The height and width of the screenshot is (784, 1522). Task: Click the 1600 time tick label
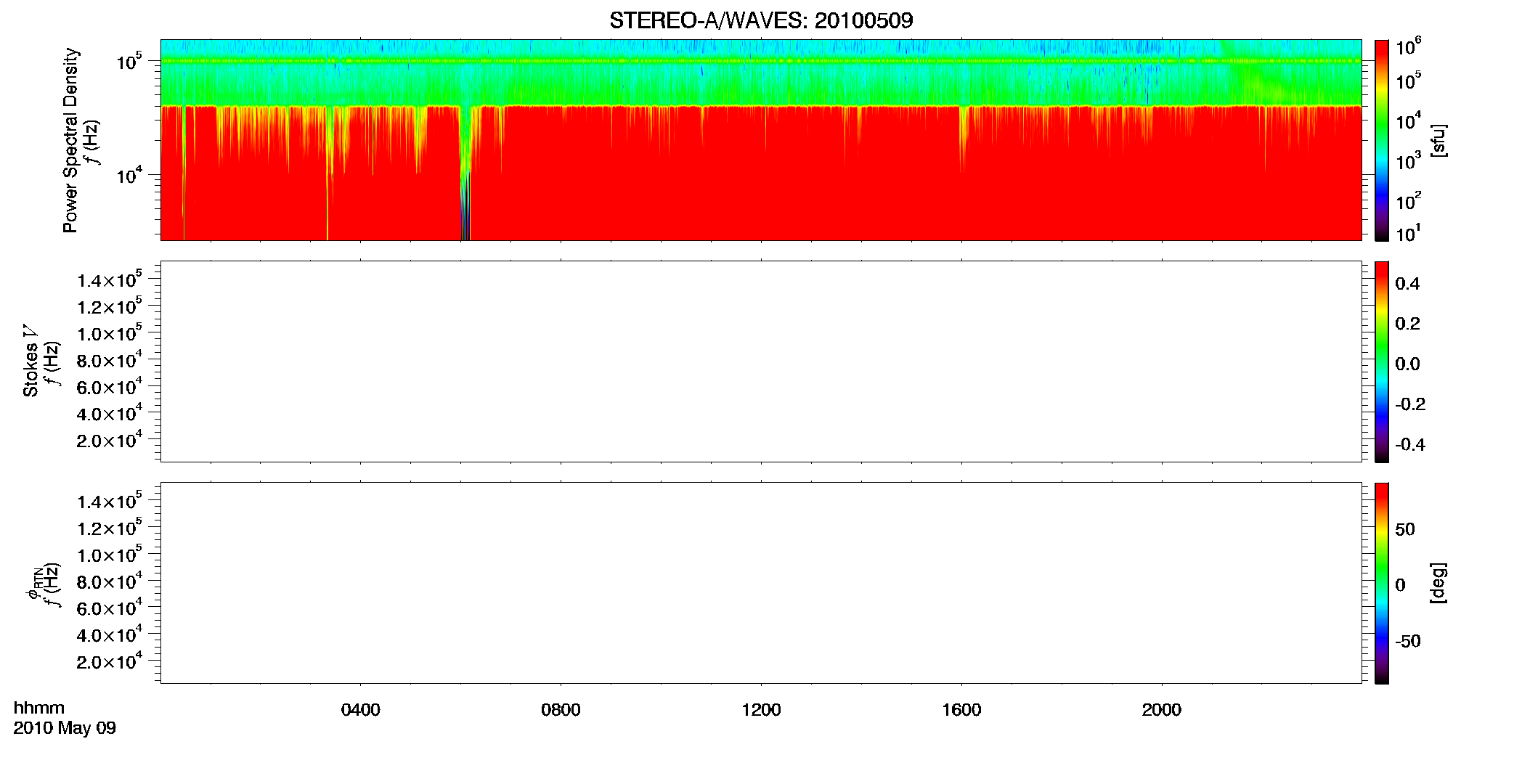961,710
